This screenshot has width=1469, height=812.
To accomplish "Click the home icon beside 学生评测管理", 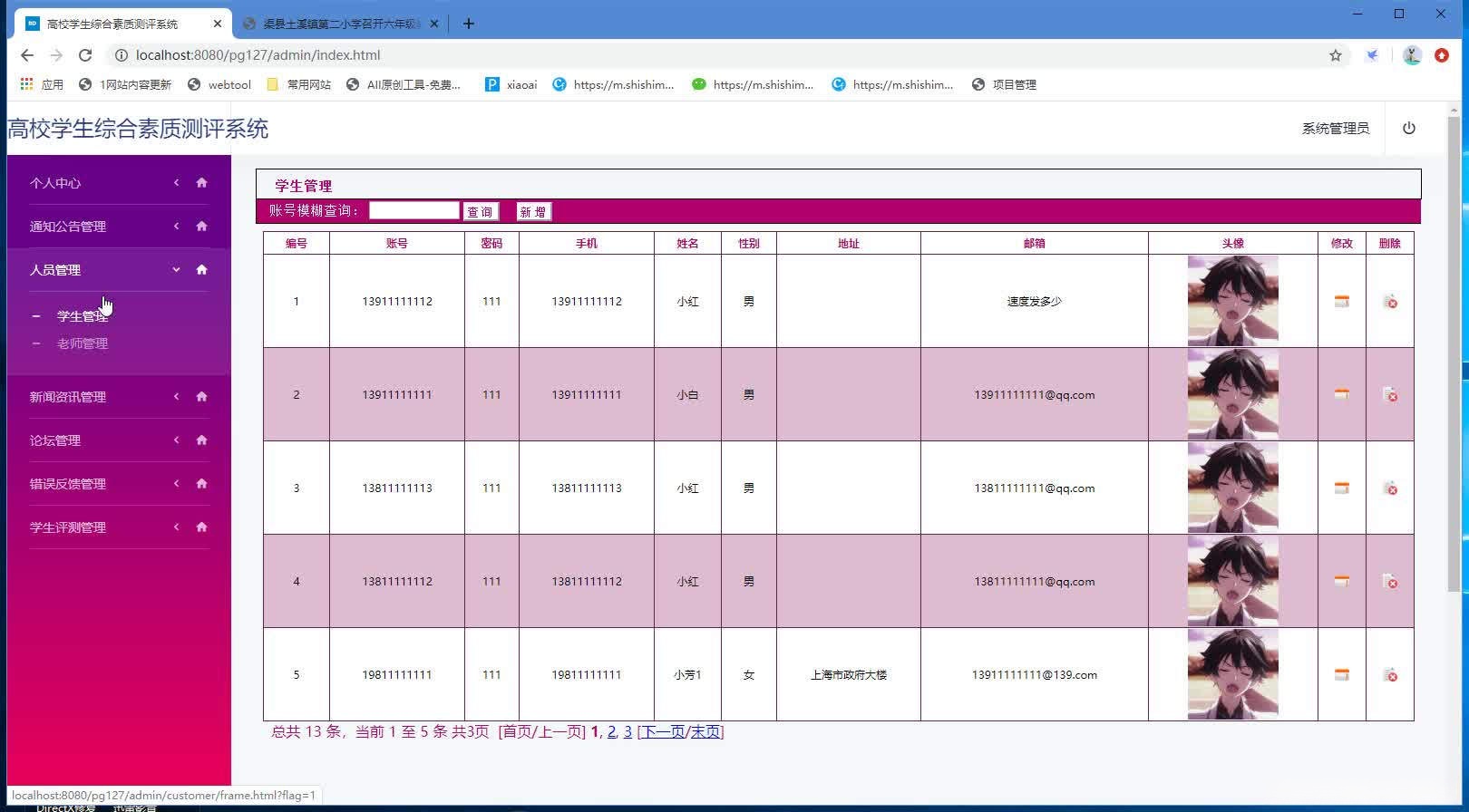I will [x=201, y=527].
